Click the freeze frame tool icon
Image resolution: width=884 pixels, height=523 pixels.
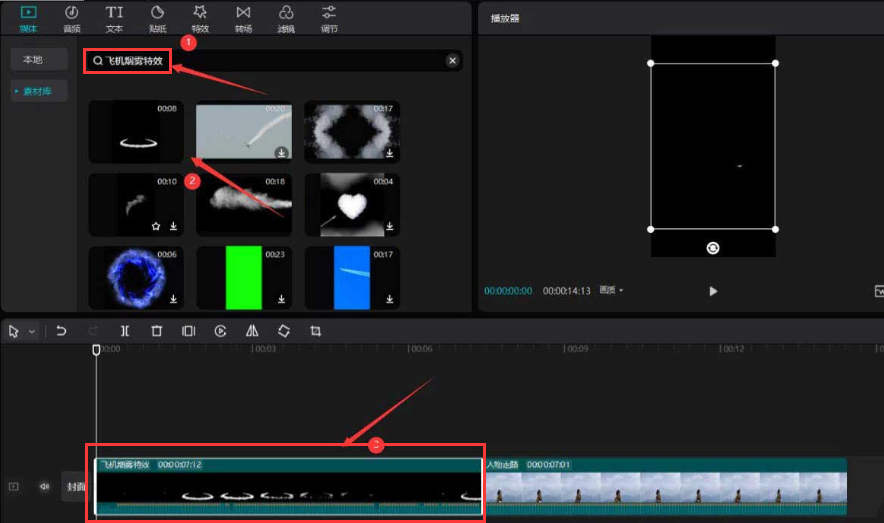188,331
